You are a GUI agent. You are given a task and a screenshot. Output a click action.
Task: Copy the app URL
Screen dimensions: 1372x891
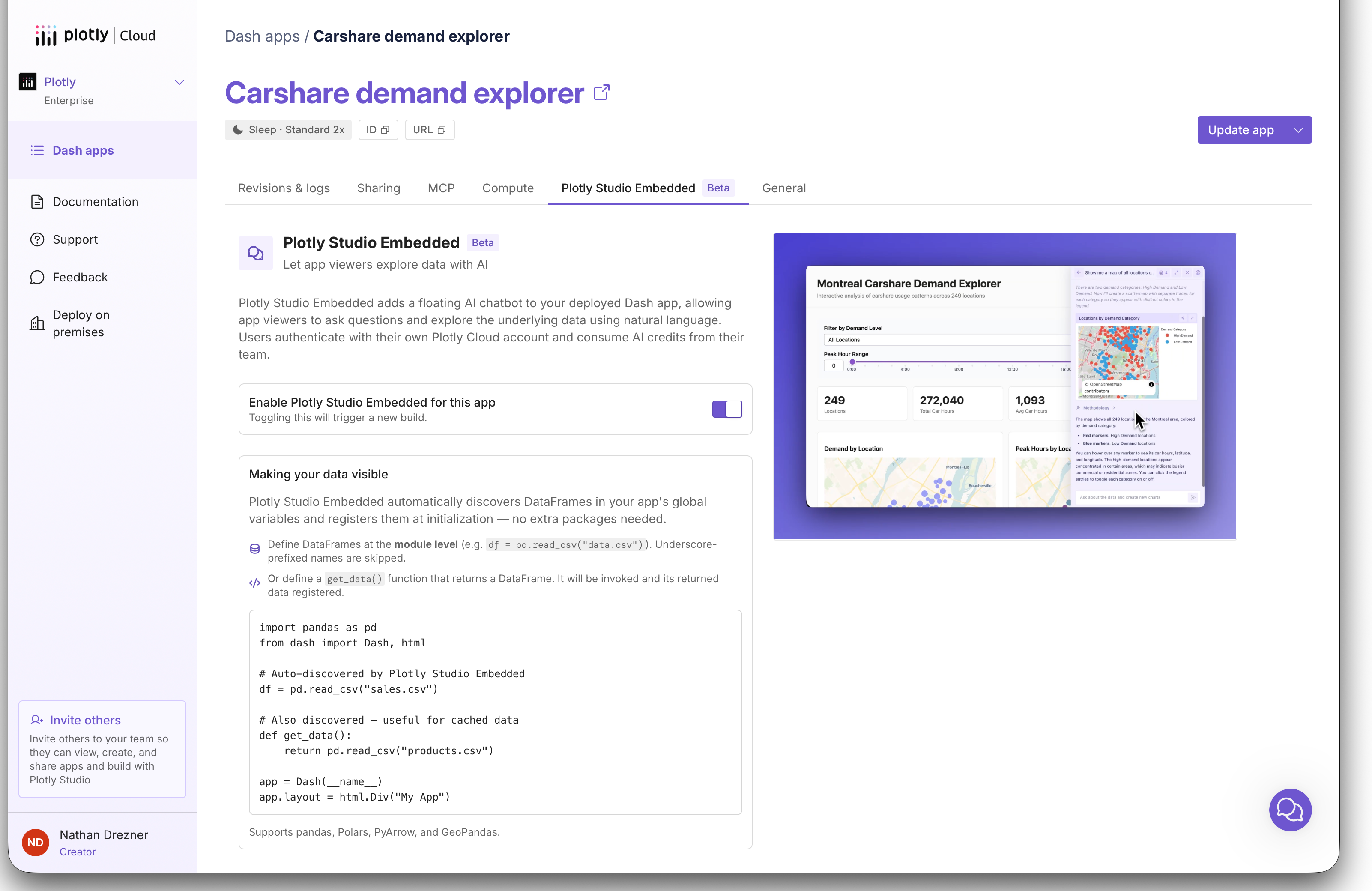click(430, 130)
